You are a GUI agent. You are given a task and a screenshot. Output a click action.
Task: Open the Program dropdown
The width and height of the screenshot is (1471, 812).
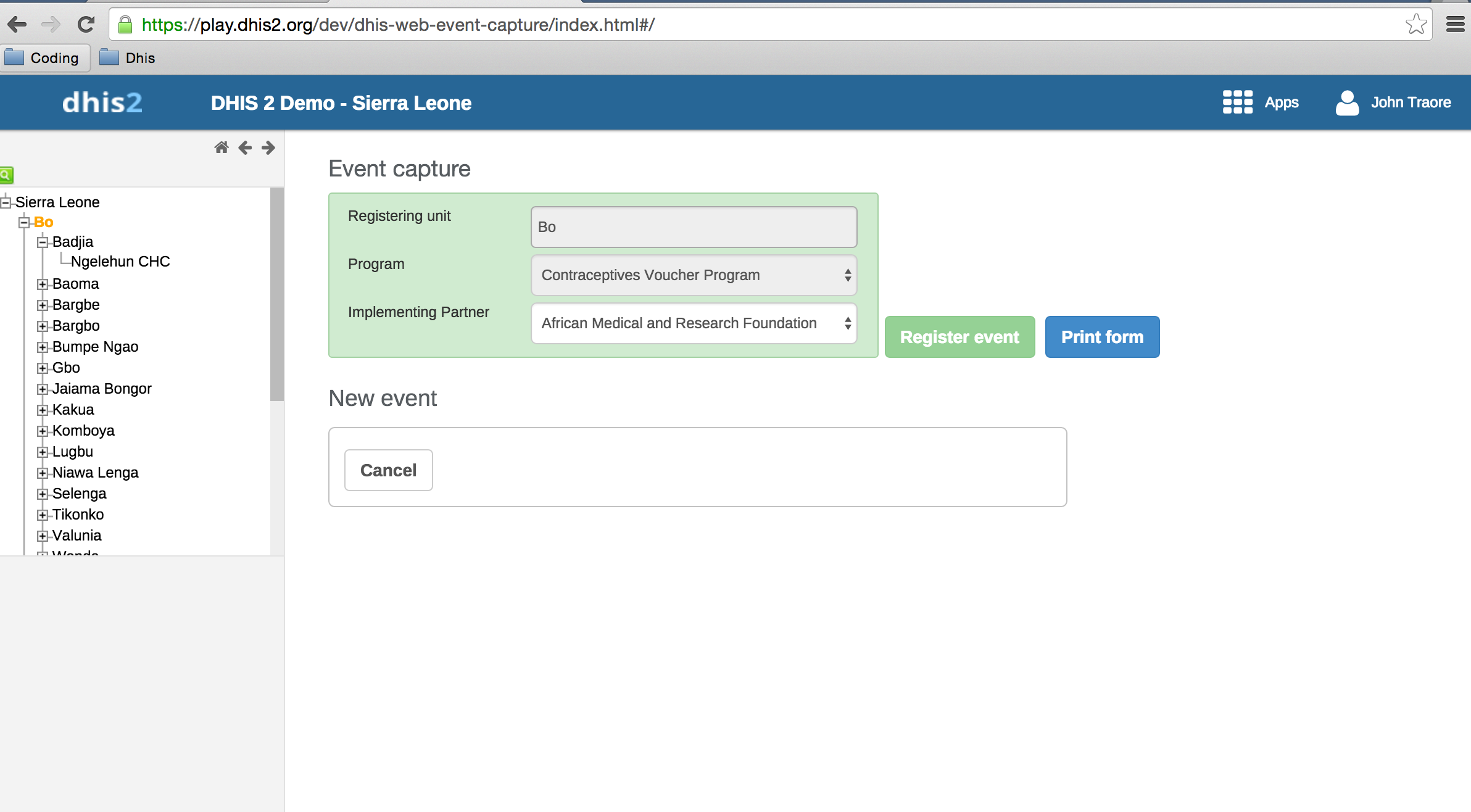pyautogui.click(x=694, y=275)
